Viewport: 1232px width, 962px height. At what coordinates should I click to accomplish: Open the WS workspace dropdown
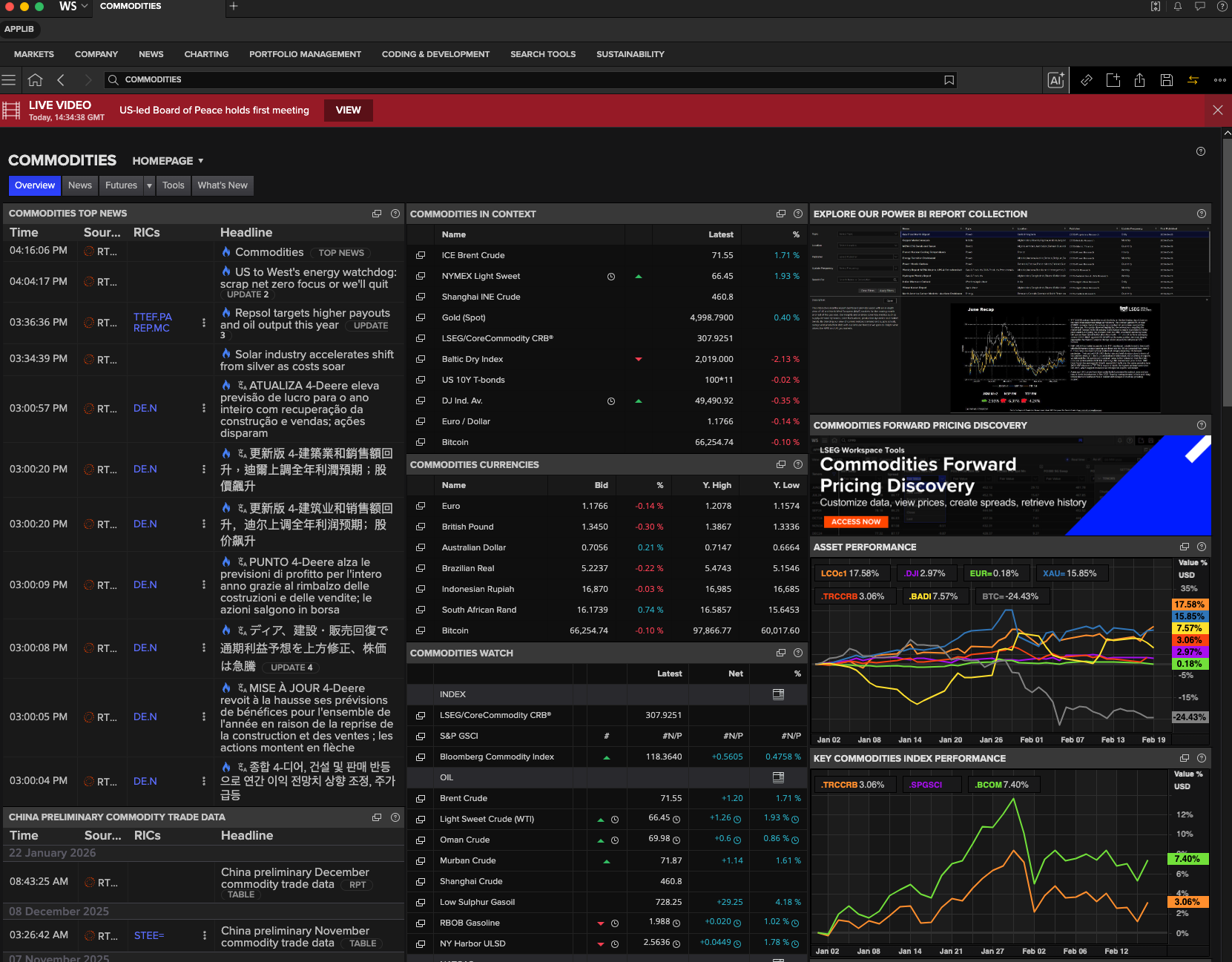tap(74, 7)
